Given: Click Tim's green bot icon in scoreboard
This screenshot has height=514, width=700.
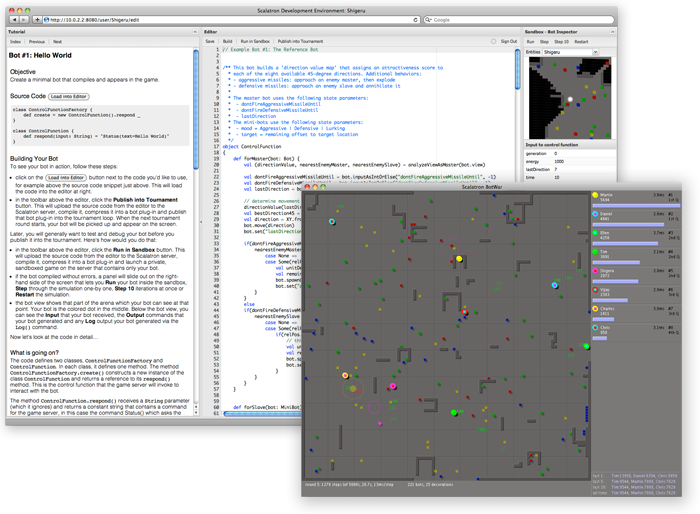Looking at the screenshot, I should (595, 252).
